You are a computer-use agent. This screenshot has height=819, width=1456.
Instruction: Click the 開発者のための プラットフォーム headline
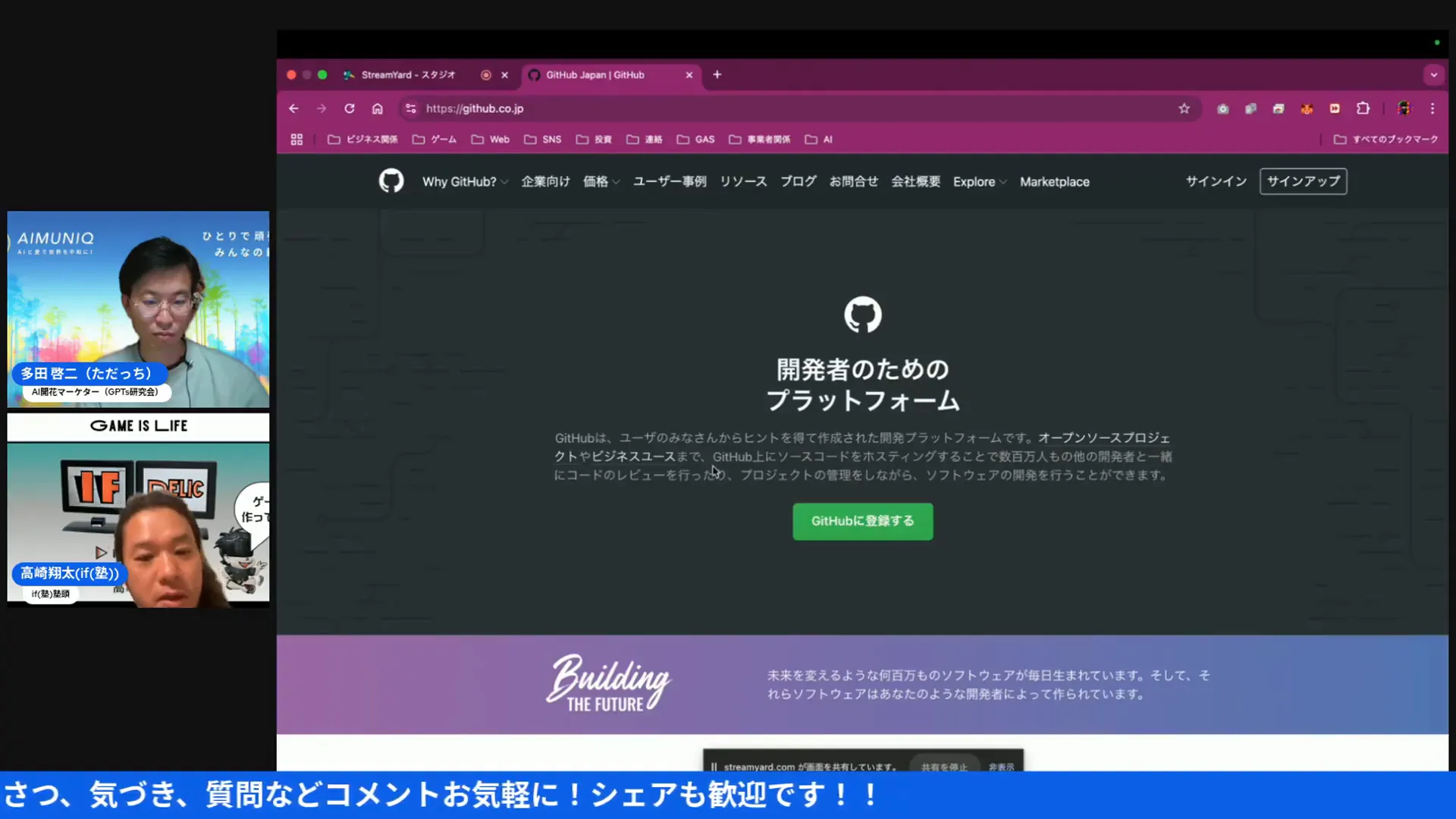[x=863, y=385]
